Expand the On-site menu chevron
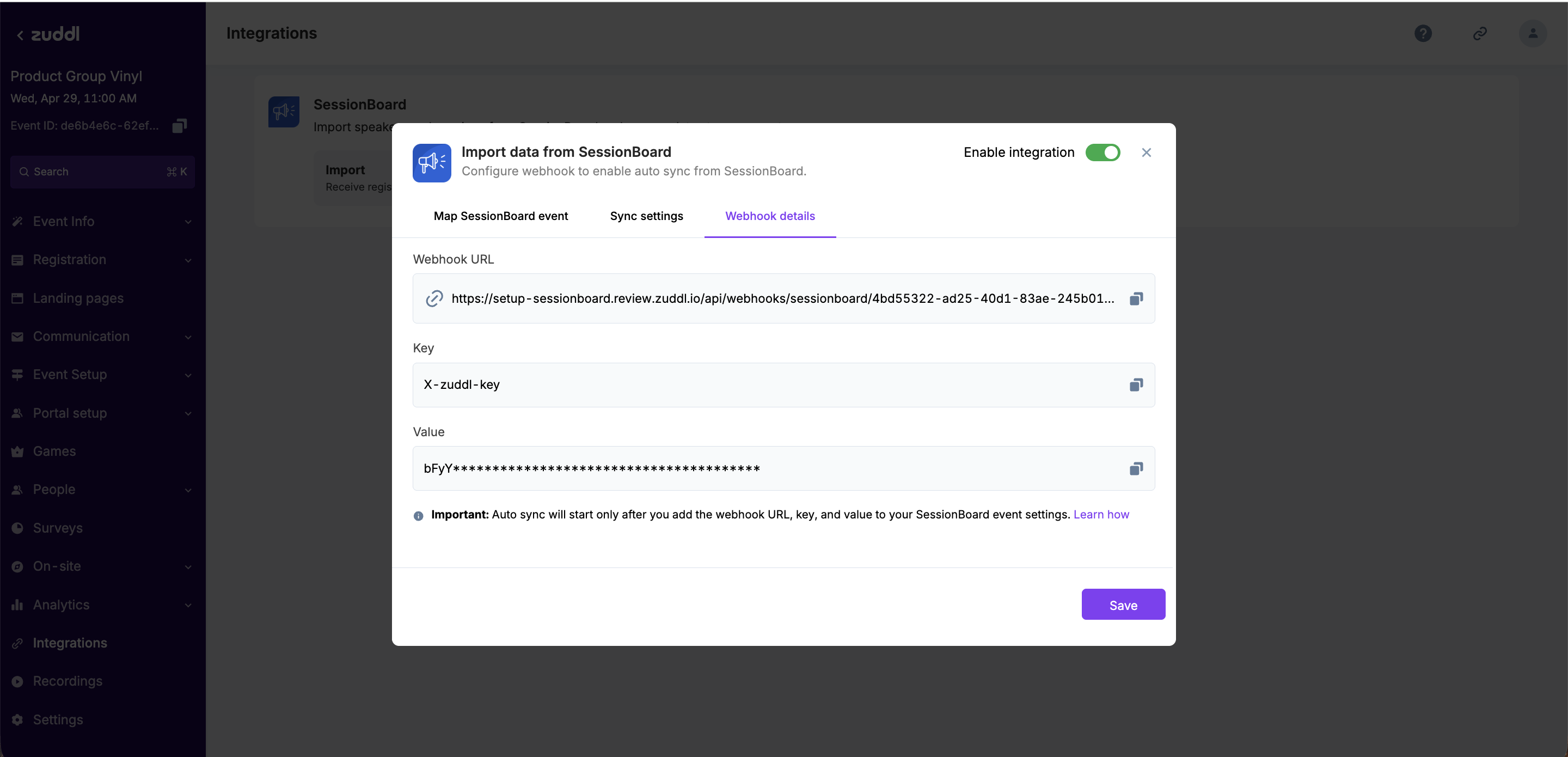The height and width of the screenshot is (757, 1568). click(188, 567)
